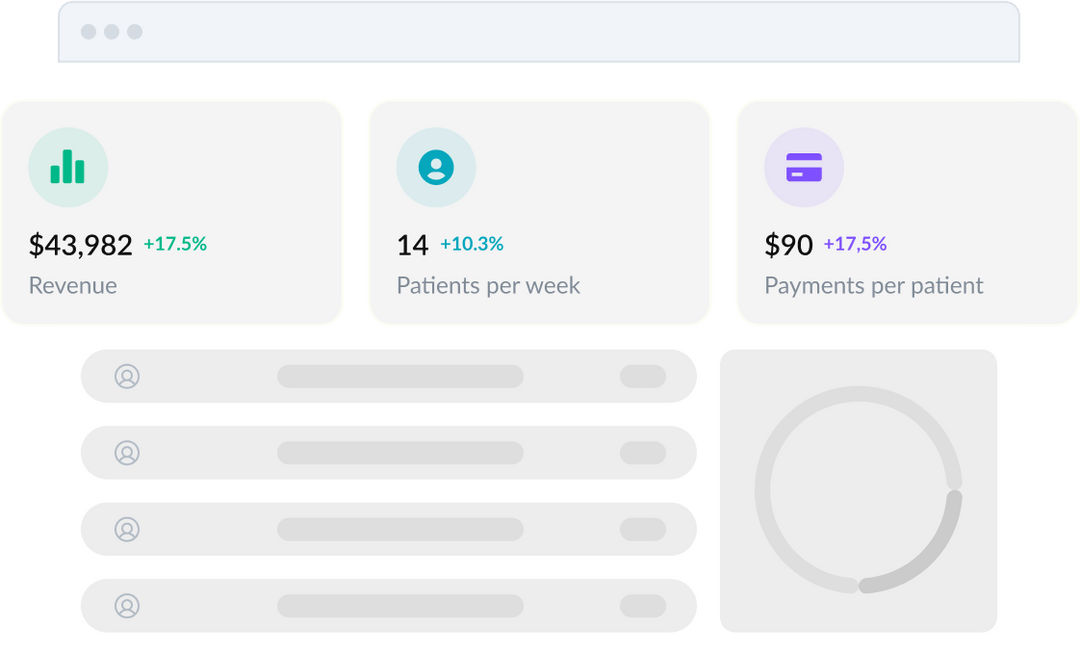Click the small pill in fourth list row
Screen dimensions: 1080x656
click(643, 606)
